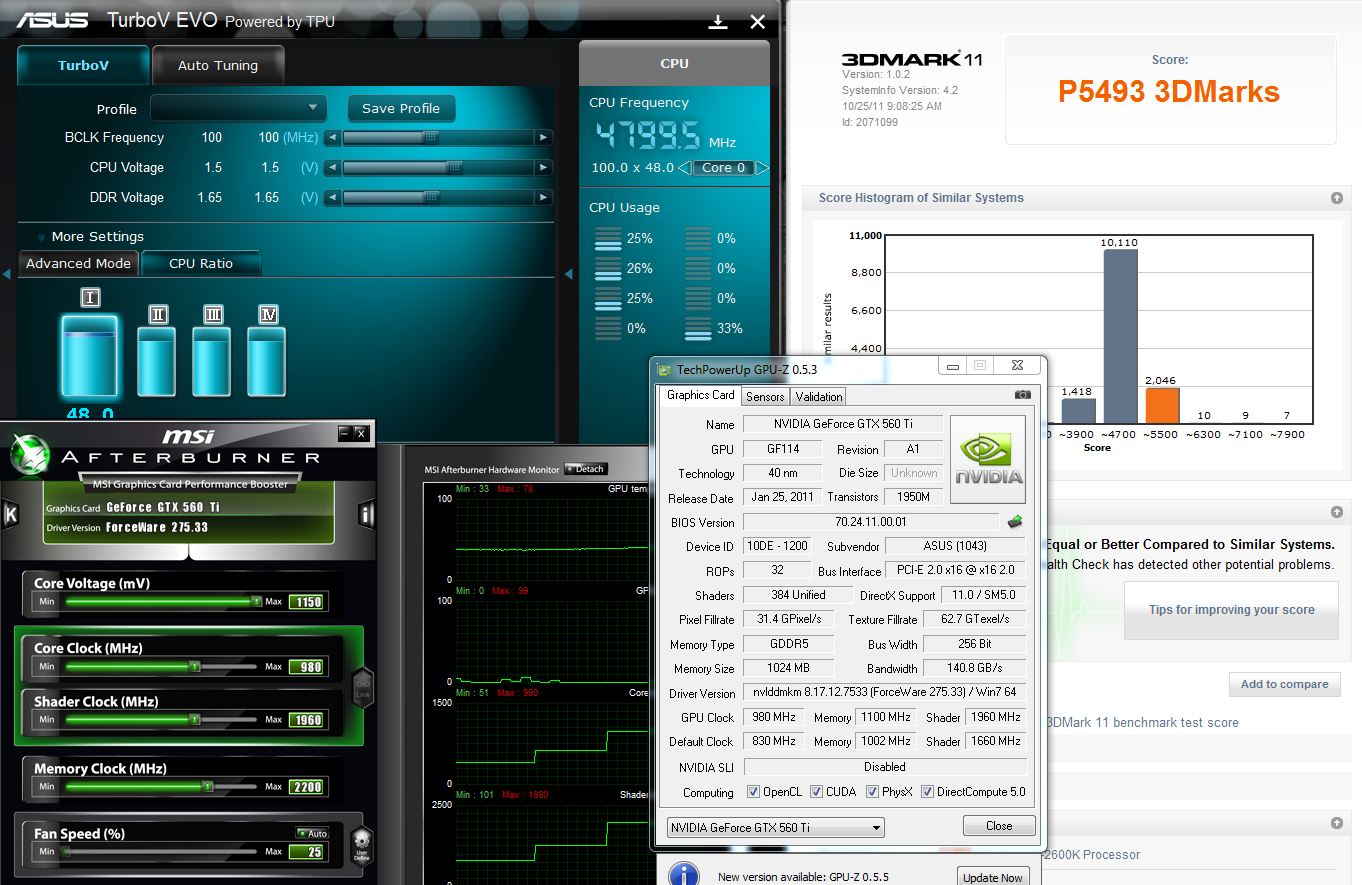This screenshot has width=1362, height=885.
Task: Click Update Now in GPU-Z notice
Action: tap(993, 877)
